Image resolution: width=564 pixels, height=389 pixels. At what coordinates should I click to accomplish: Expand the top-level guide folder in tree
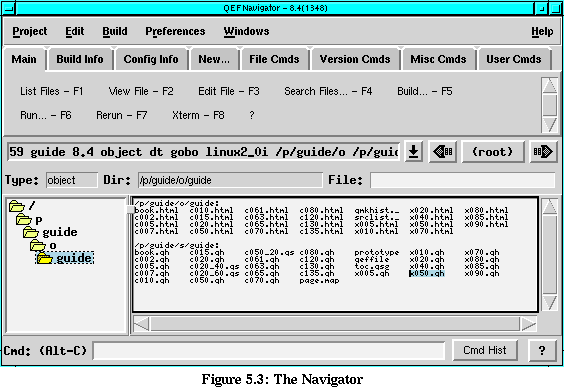[31, 232]
